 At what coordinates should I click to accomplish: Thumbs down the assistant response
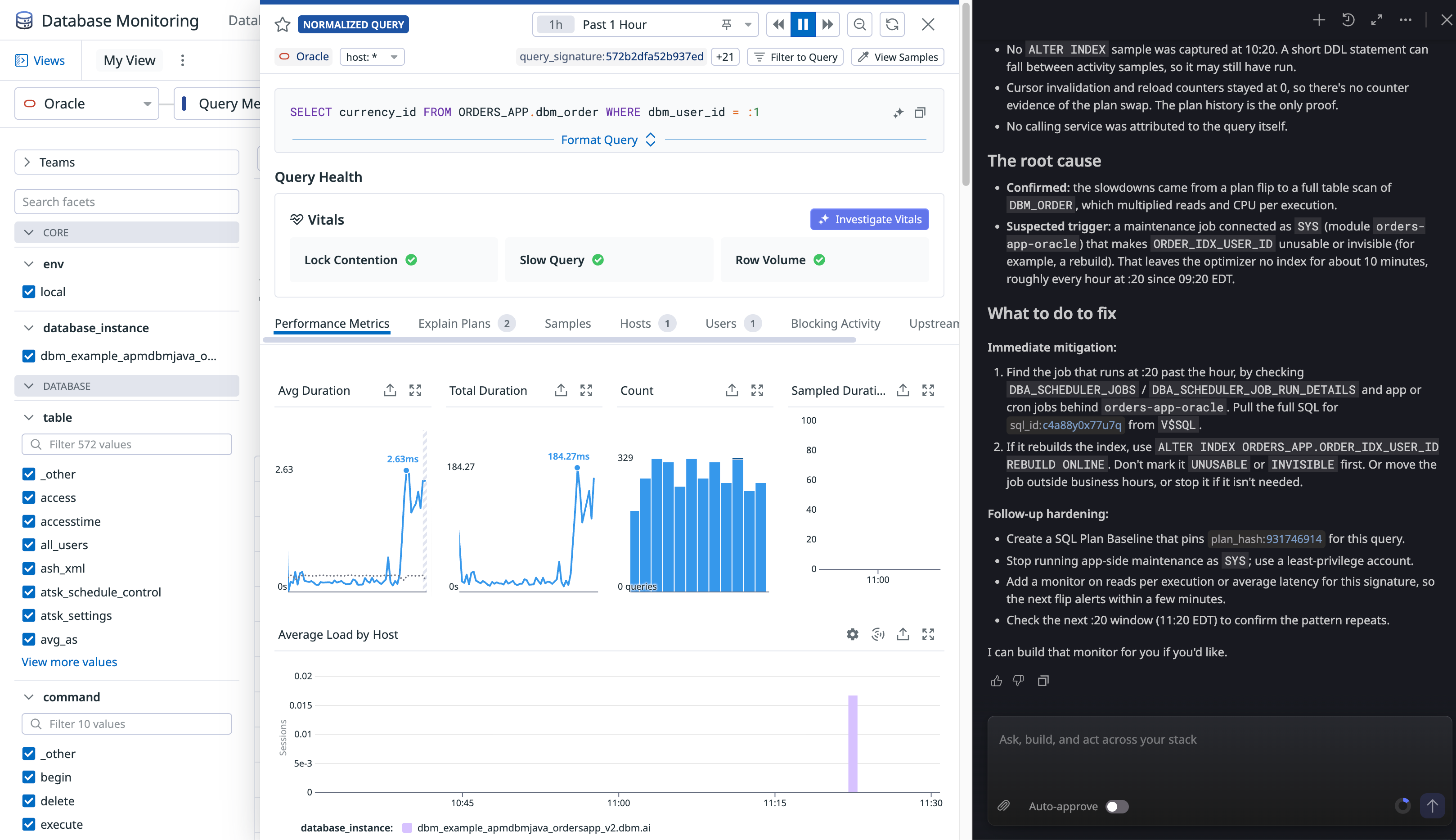(x=1019, y=681)
